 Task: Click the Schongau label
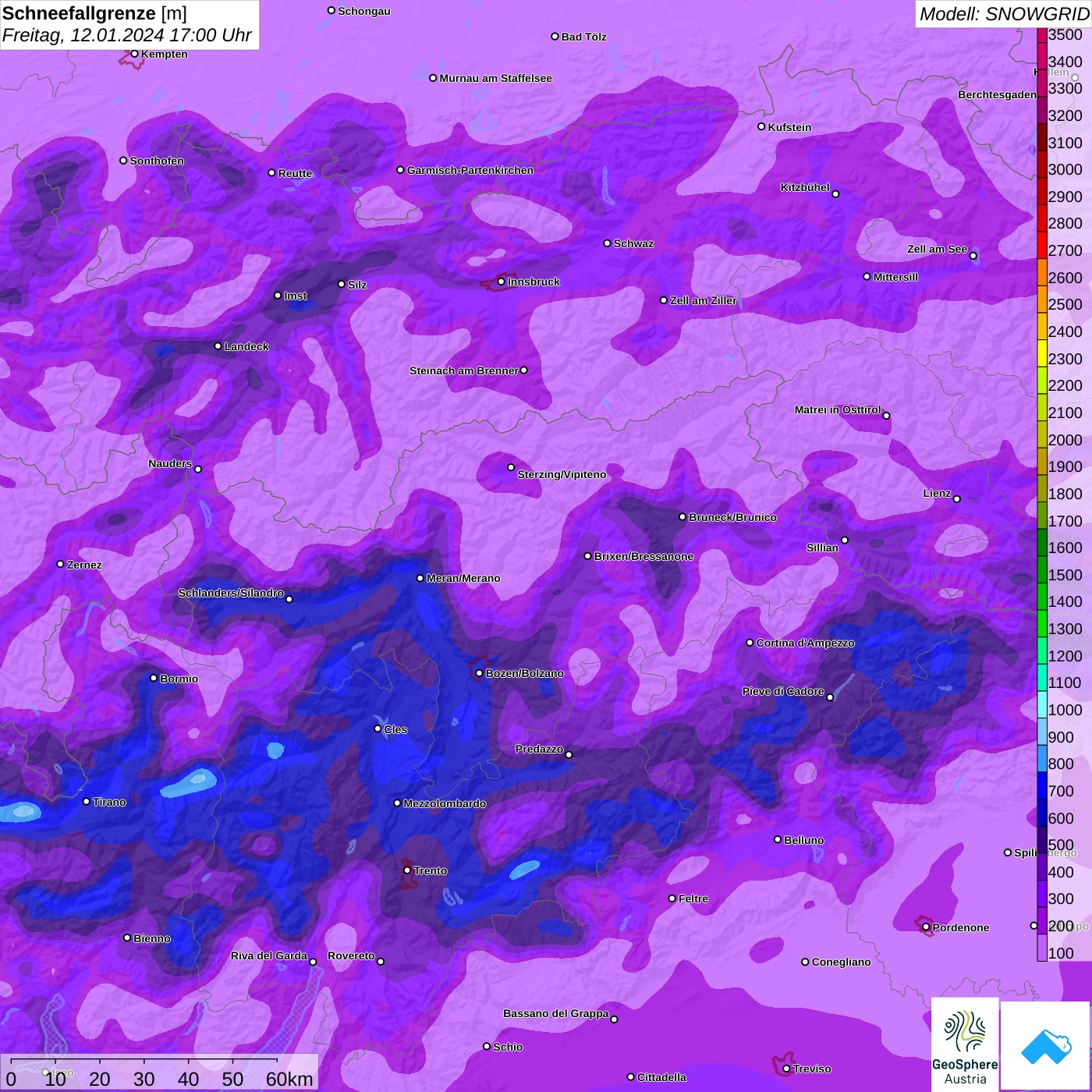tap(364, 11)
